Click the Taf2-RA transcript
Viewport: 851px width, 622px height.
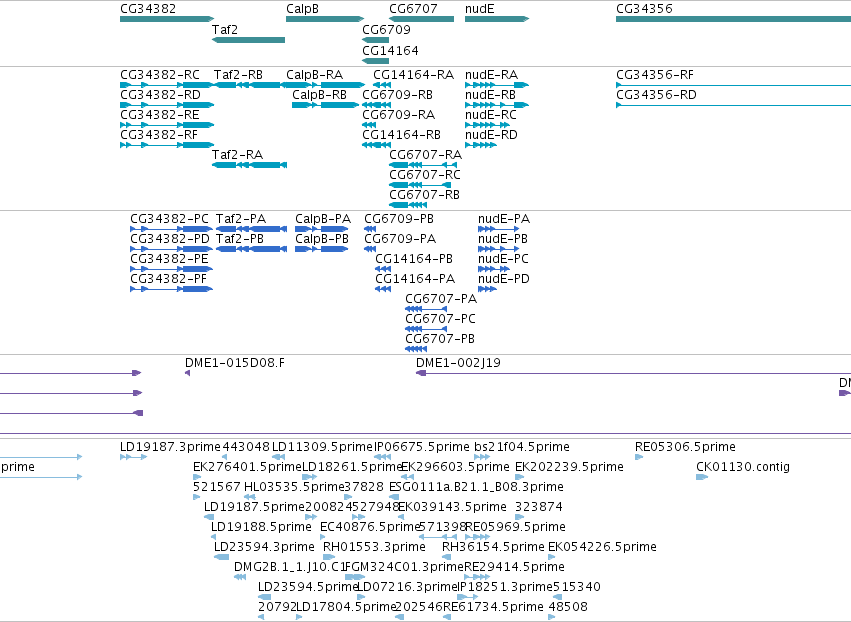click(249, 165)
